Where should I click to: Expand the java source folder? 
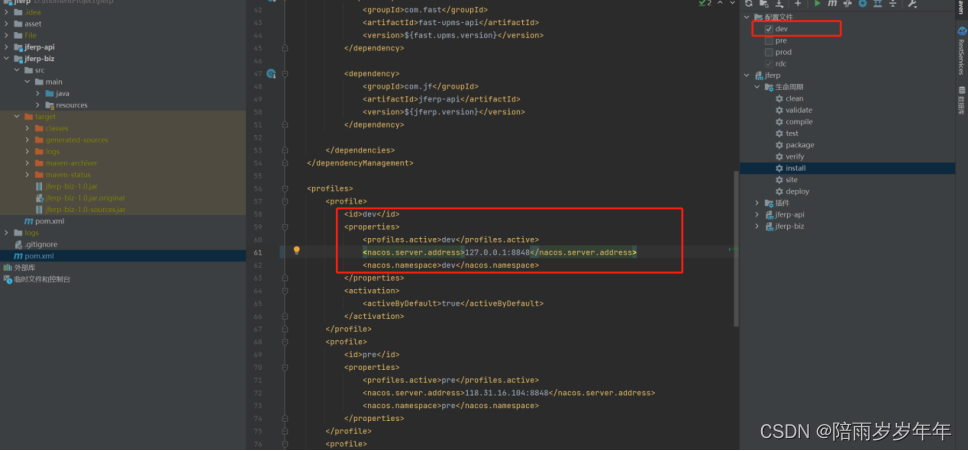pyautogui.click(x=38, y=93)
